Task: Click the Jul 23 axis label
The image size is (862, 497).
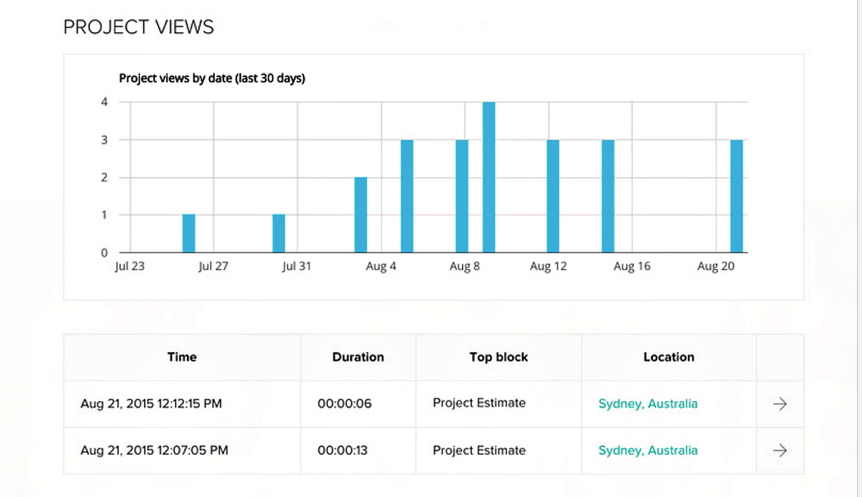Action: click(x=130, y=266)
